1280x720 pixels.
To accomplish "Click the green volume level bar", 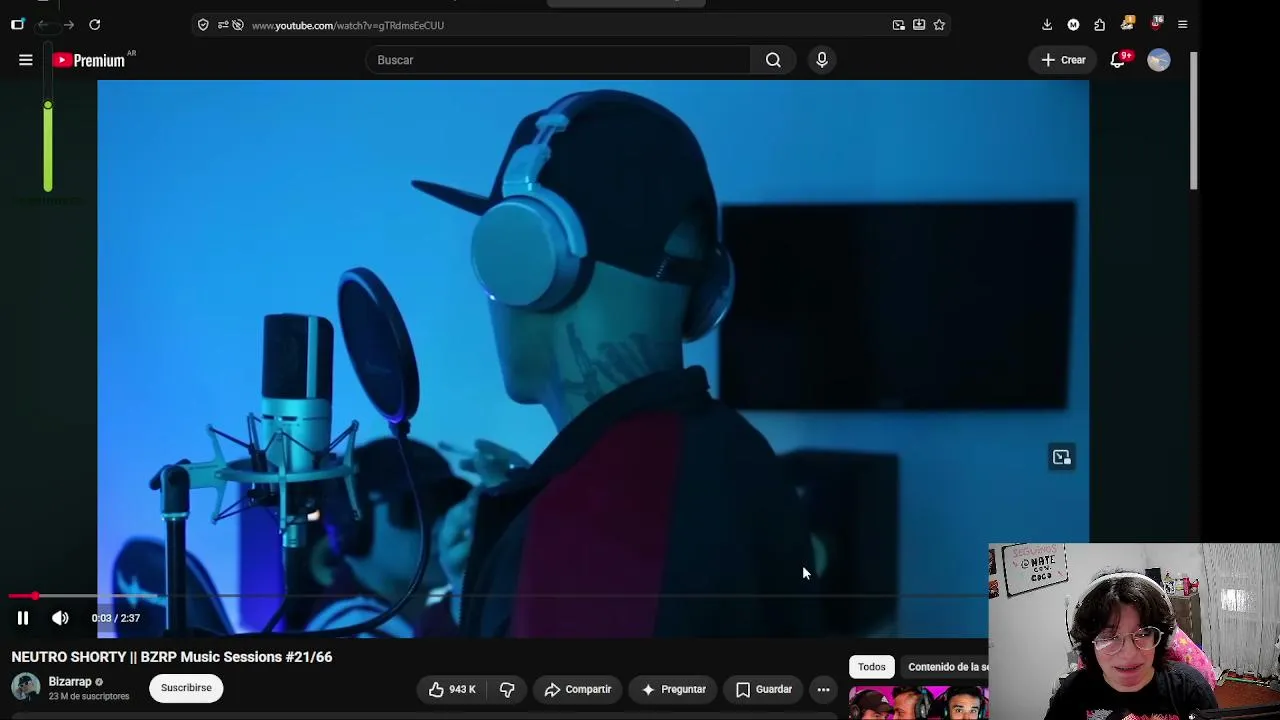I will (x=47, y=146).
